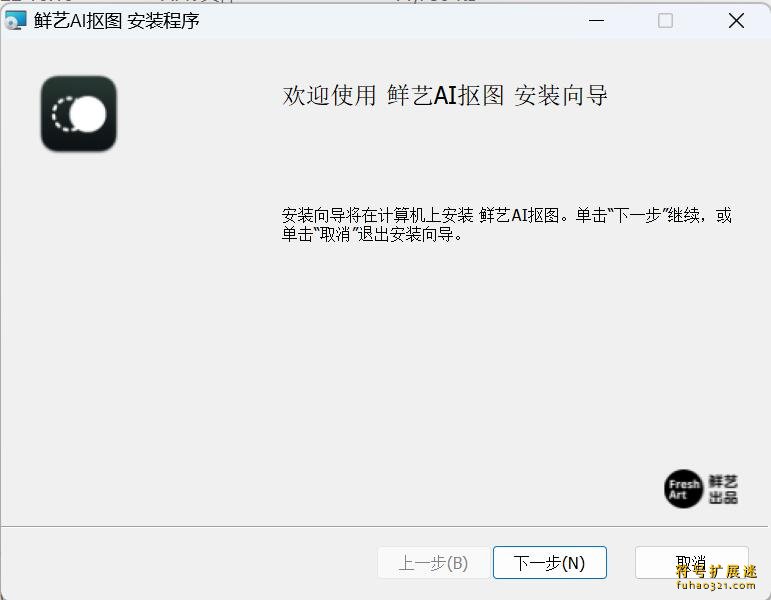Click the dashed circle outline in the app logo
Image resolution: width=771 pixels, height=600 pixels.
tap(60, 115)
